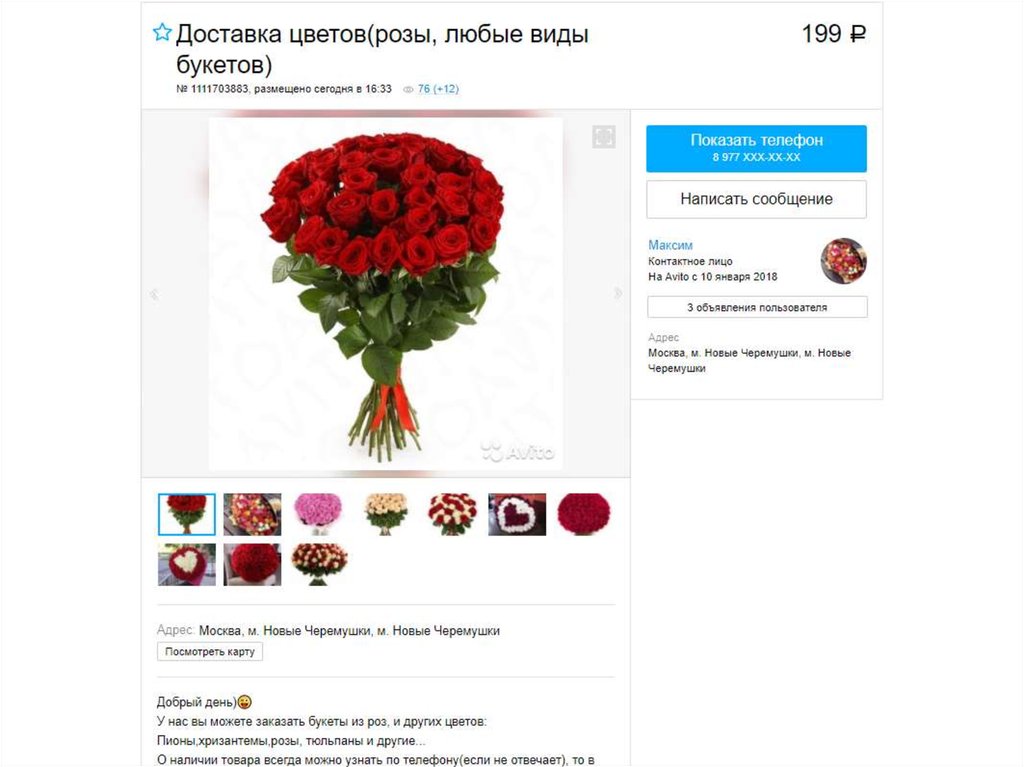Viewport: 1024px width, 767px height.
Task: Select pink heart bouquet thumbnail
Action: click(x=318, y=515)
